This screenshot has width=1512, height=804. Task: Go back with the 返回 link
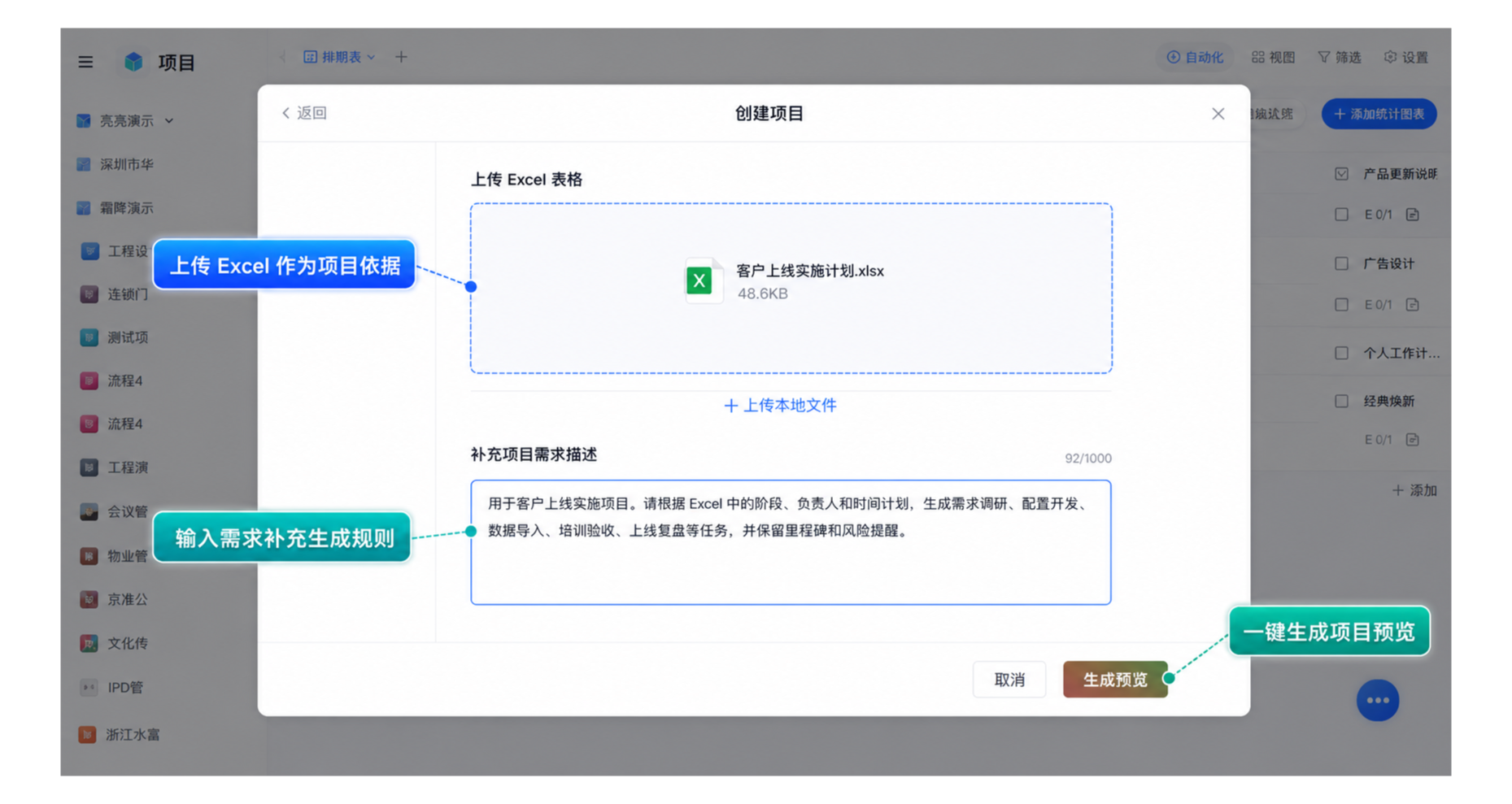(x=304, y=113)
